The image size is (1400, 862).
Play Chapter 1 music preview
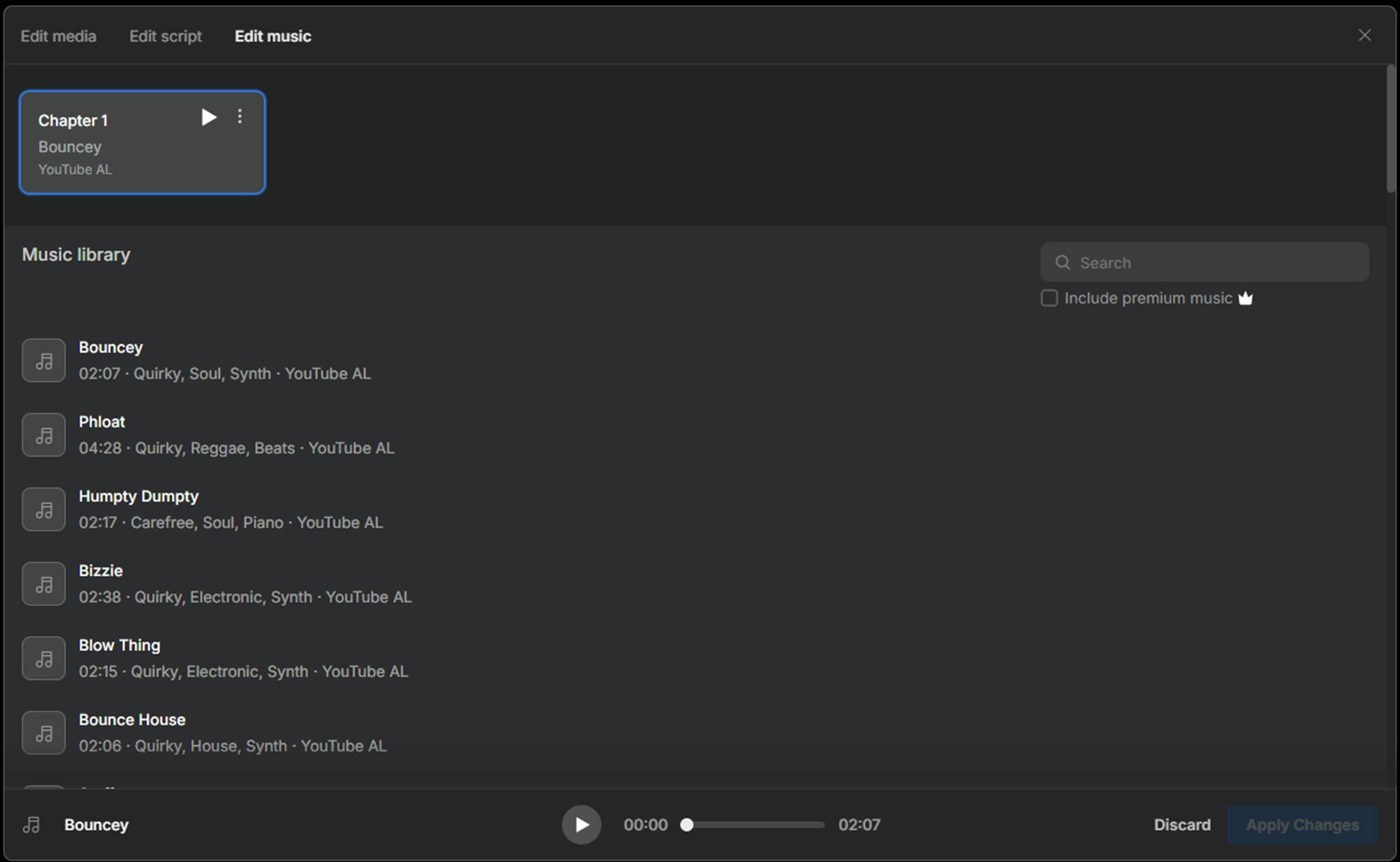(208, 117)
